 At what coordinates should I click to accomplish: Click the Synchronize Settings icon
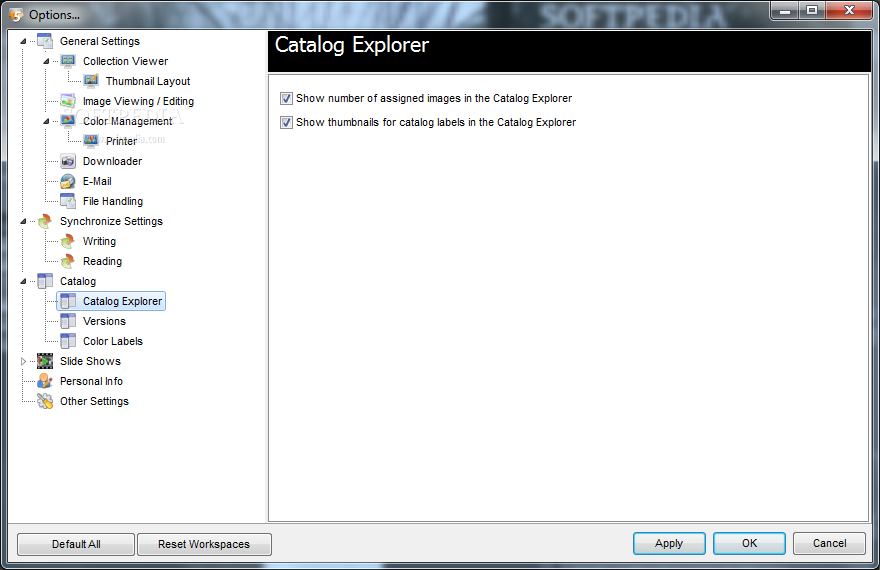(45, 221)
